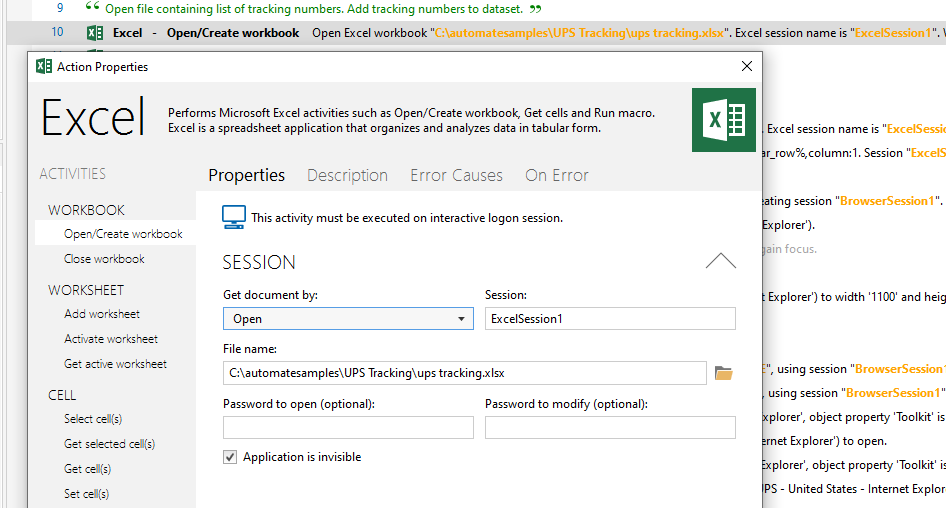This screenshot has width=946, height=508.
Task: Select Get selected cell(s) activity
Action: pos(109,444)
